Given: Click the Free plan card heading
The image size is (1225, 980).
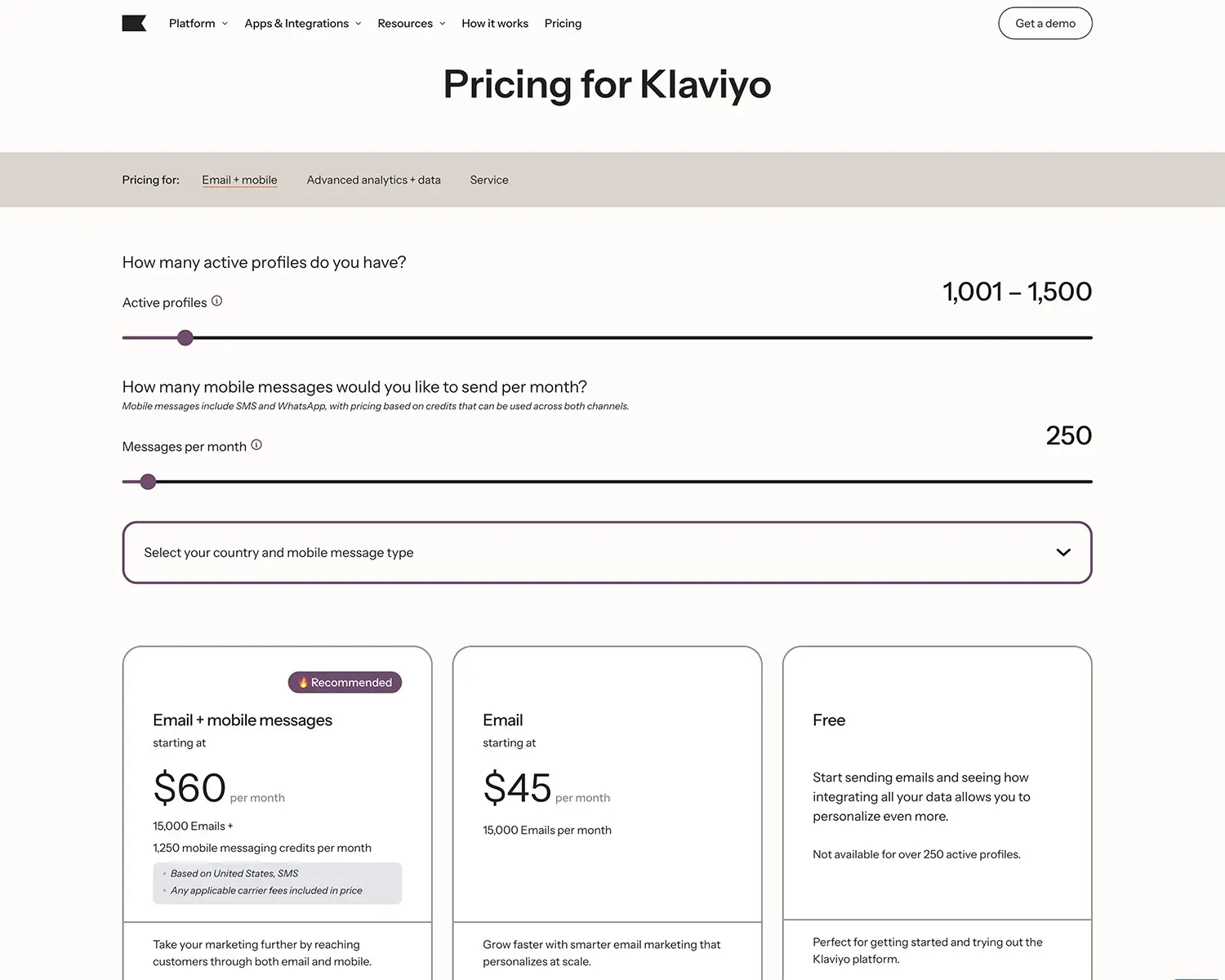Looking at the screenshot, I should (828, 720).
